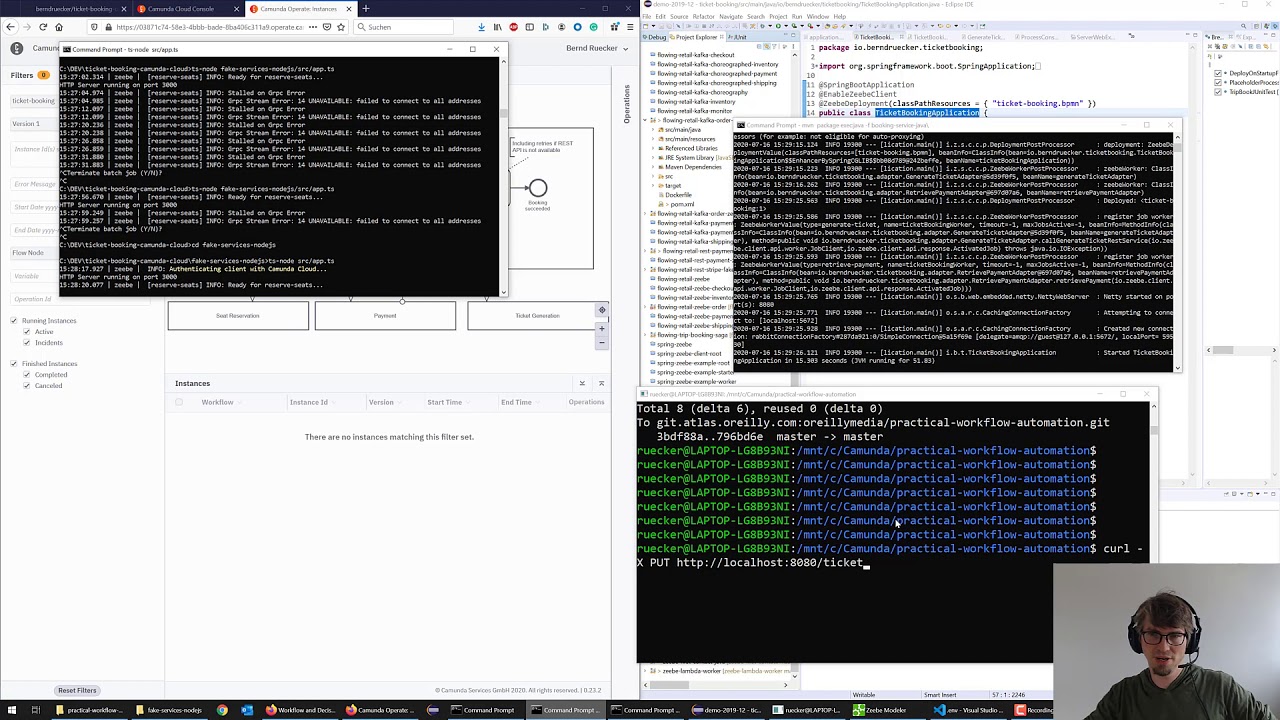Open a new Firefox tab
The image size is (1280, 720).
(x=365, y=9)
